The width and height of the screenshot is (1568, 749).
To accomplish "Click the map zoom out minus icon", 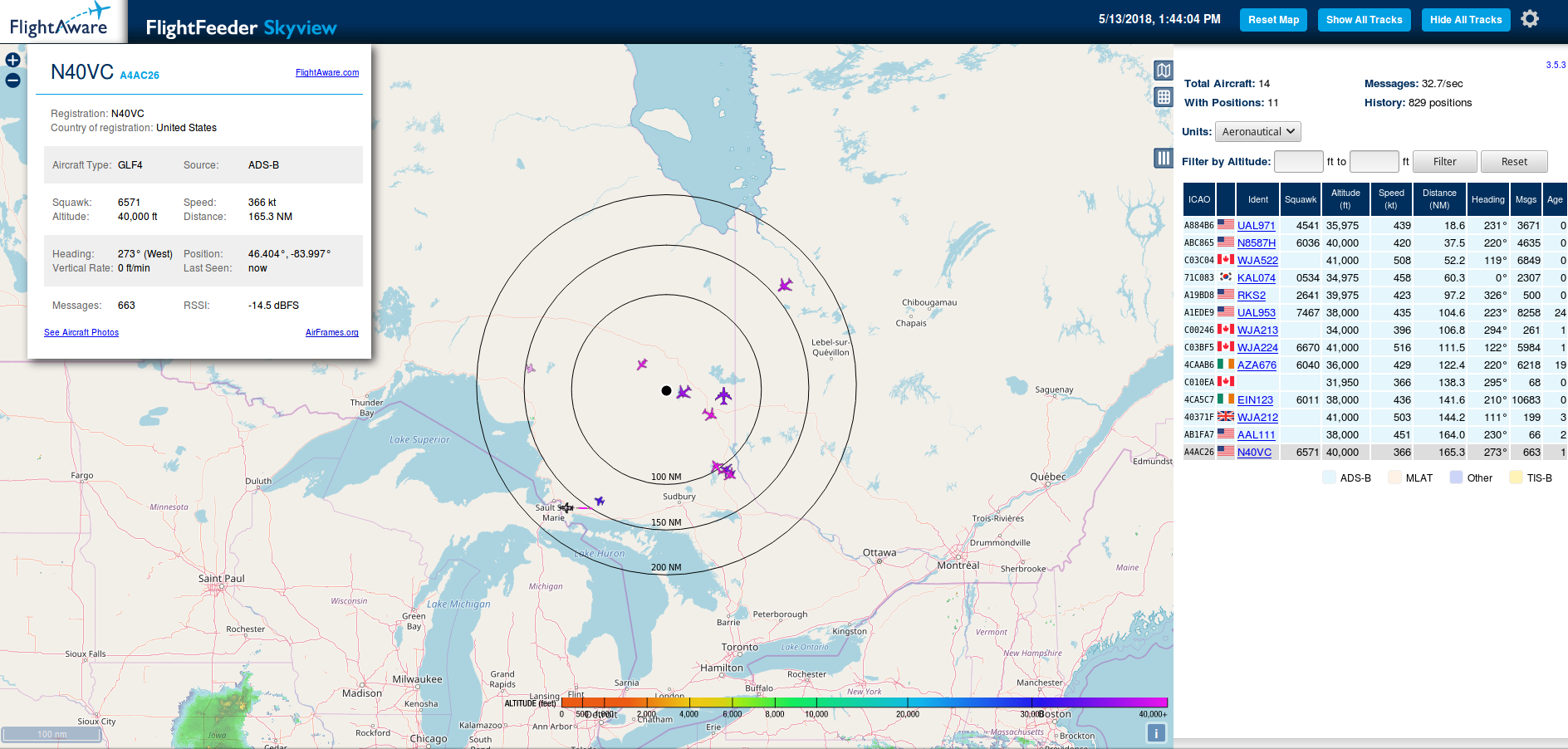I will pyautogui.click(x=12, y=81).
